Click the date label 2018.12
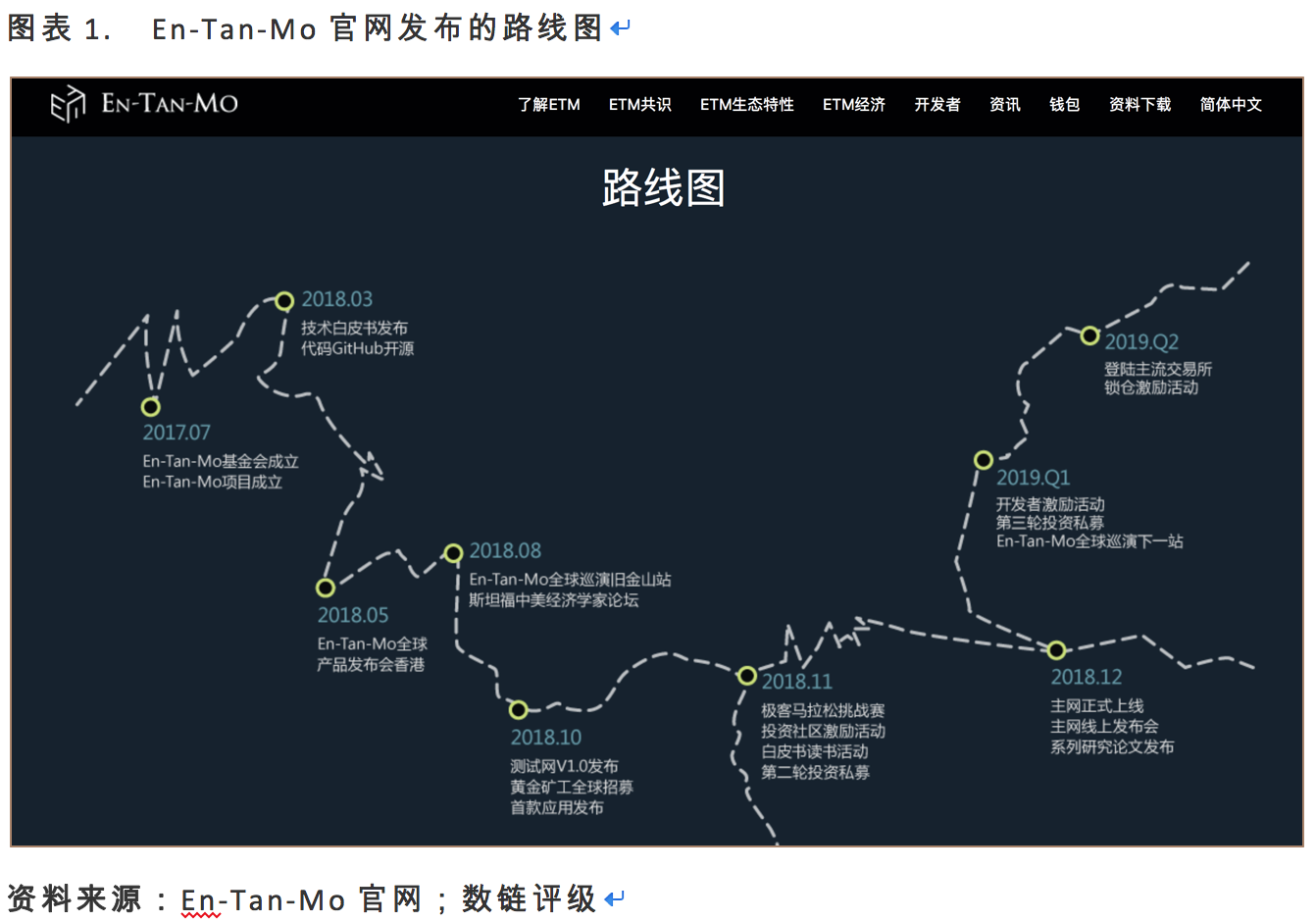 pyautogui.click(x=1087, y=677)
